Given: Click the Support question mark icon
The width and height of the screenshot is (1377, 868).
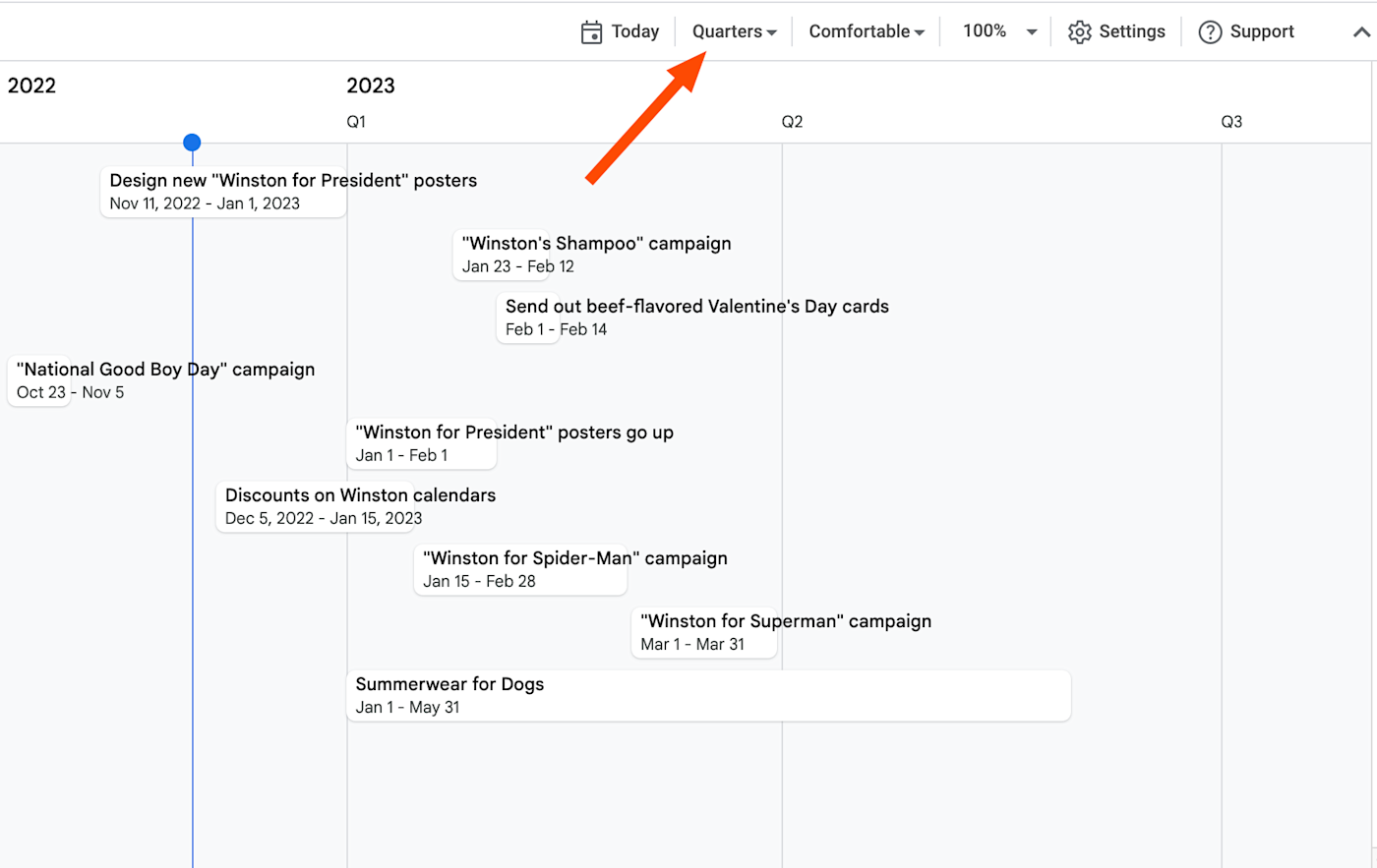Looking at the screenshot, I should point(1210,32).
